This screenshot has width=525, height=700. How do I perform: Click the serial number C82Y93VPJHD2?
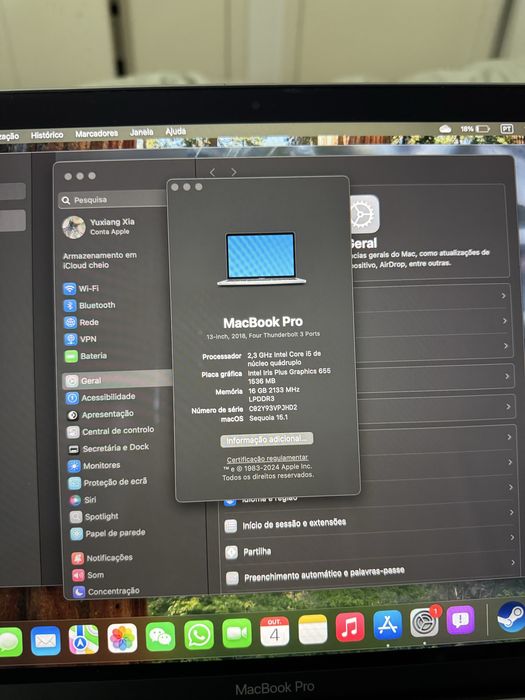[273, 408]
